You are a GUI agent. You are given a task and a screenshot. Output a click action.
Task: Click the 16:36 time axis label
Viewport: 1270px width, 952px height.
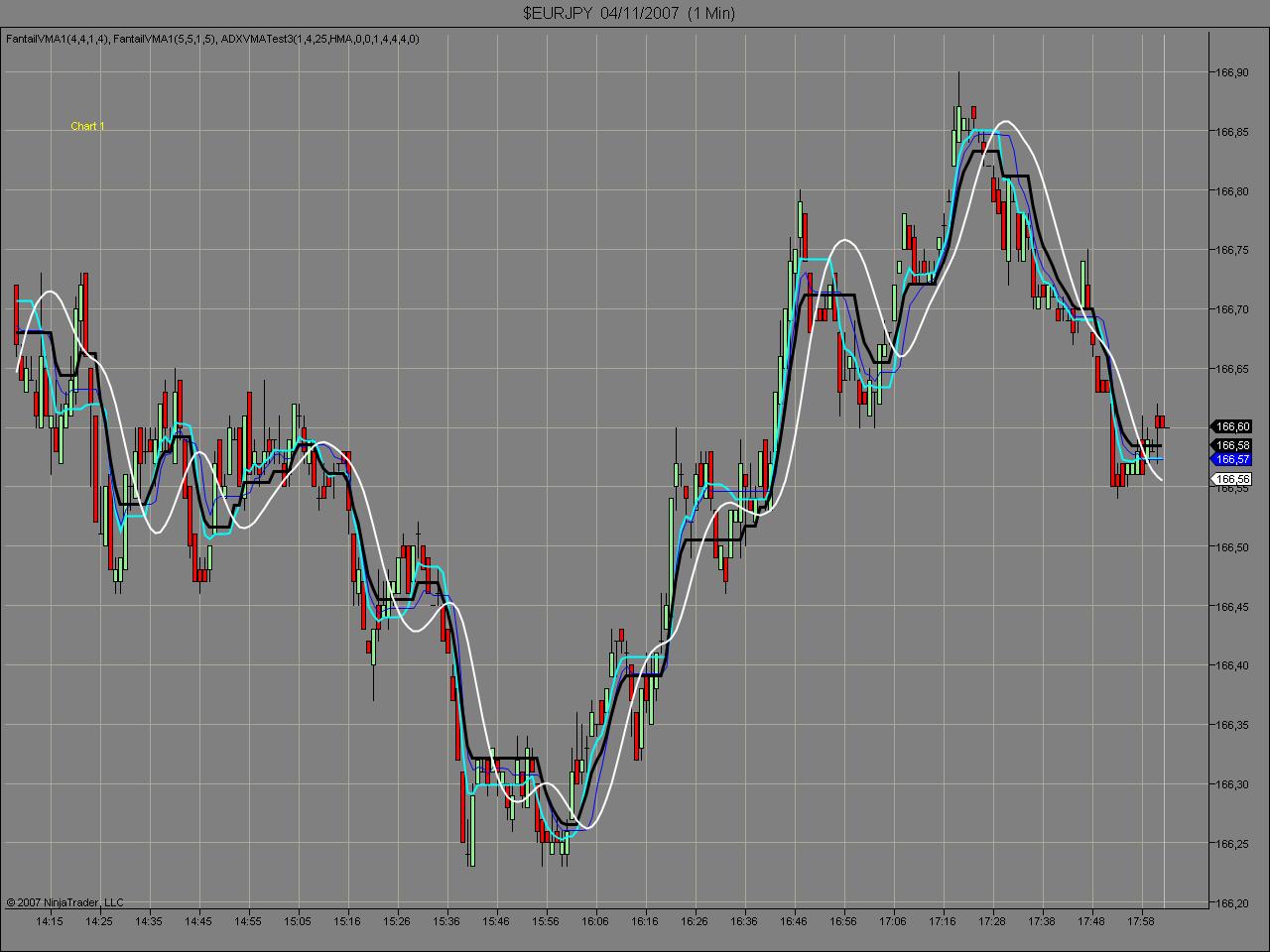(744, 921)
